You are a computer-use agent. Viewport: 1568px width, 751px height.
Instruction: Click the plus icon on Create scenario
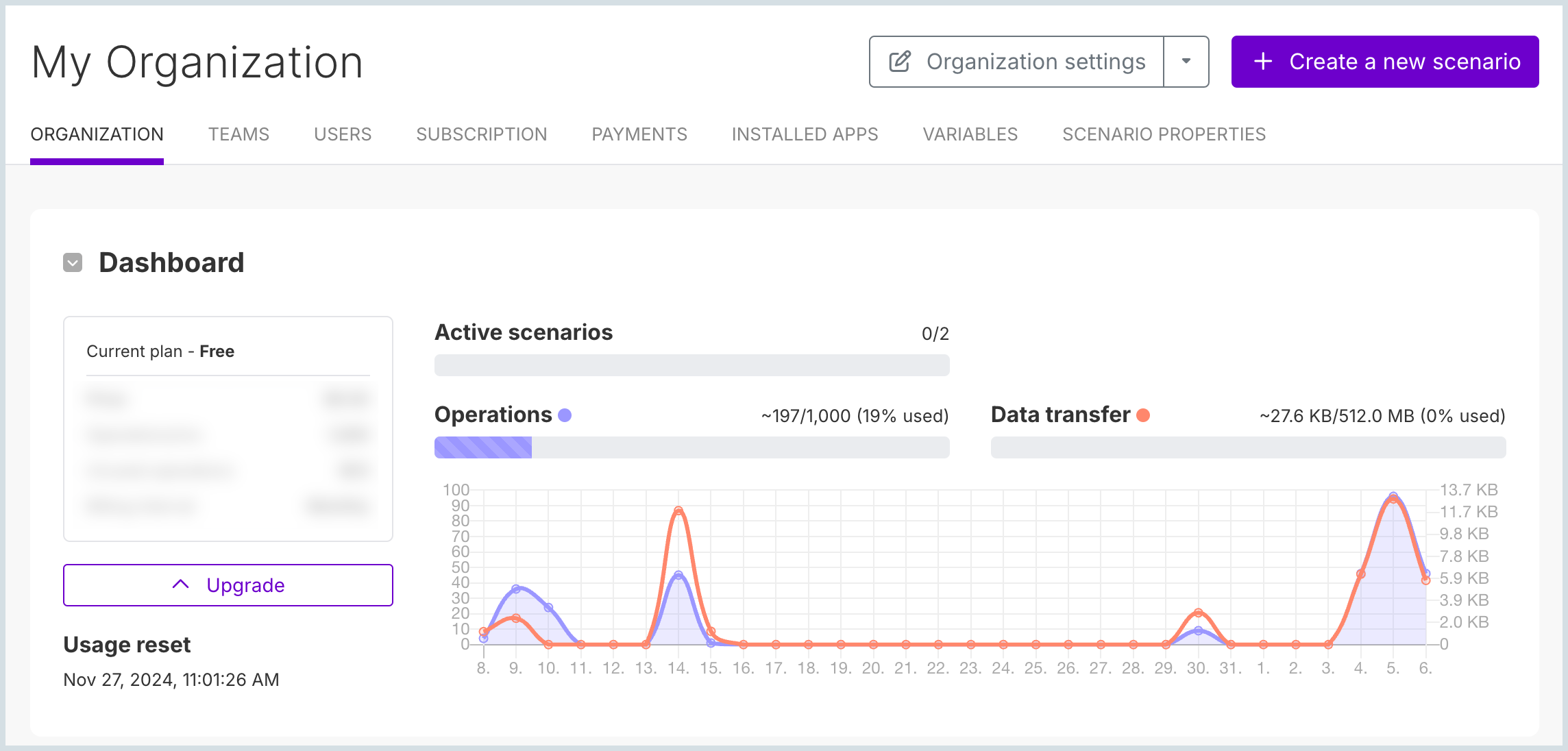coord(1262,62)
